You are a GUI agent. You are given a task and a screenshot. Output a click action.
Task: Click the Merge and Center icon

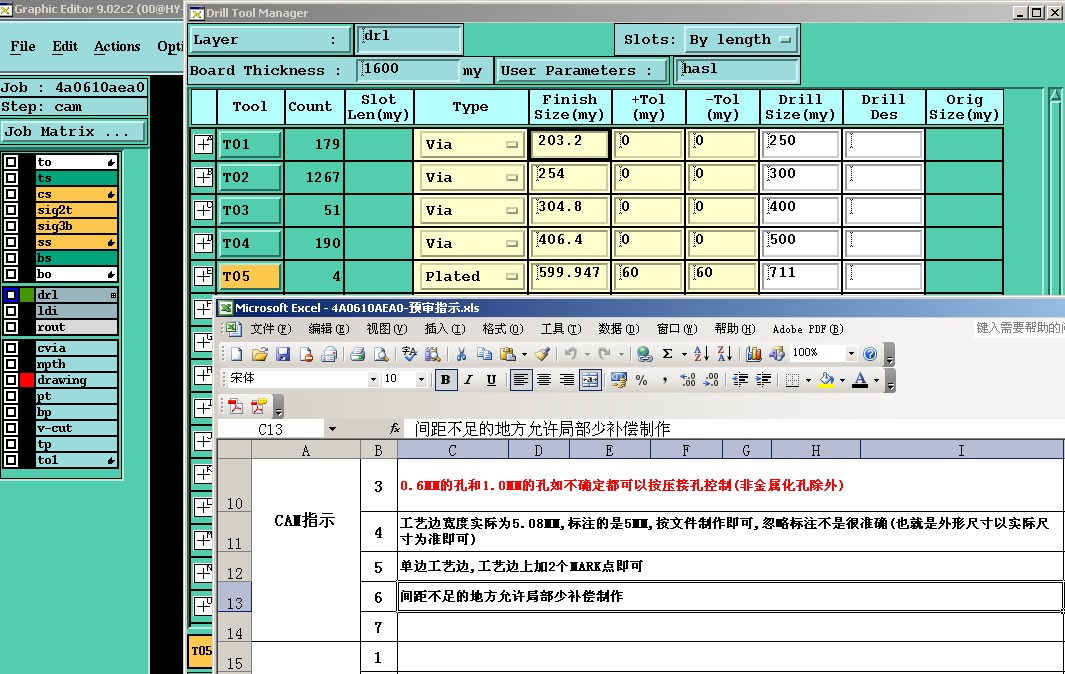tap(590, 380)
